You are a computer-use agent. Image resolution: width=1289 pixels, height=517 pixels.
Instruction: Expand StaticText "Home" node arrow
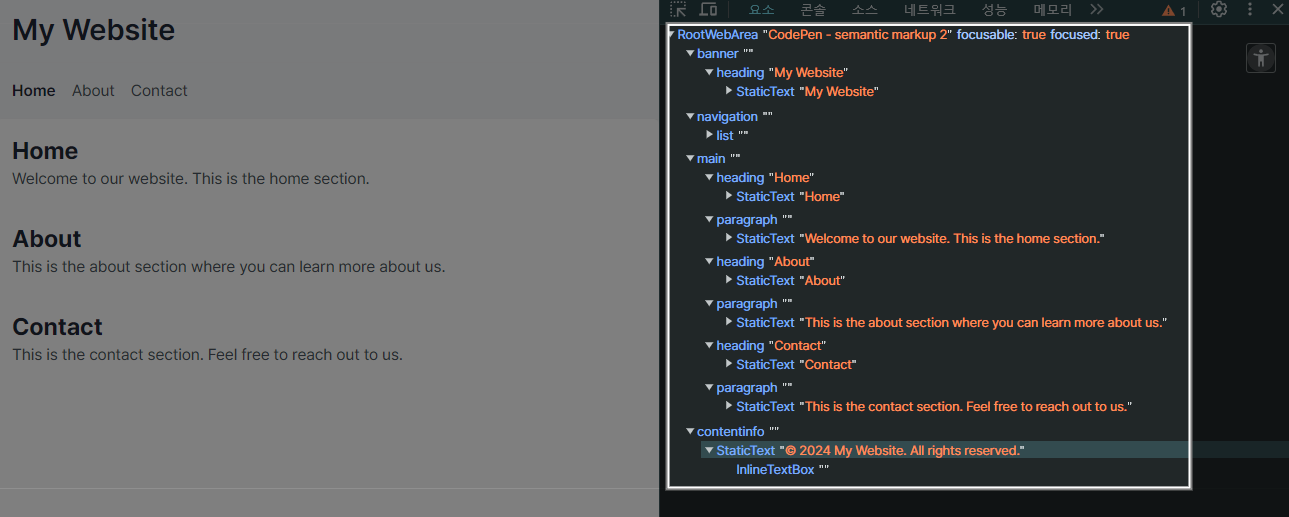pos(729,196)
